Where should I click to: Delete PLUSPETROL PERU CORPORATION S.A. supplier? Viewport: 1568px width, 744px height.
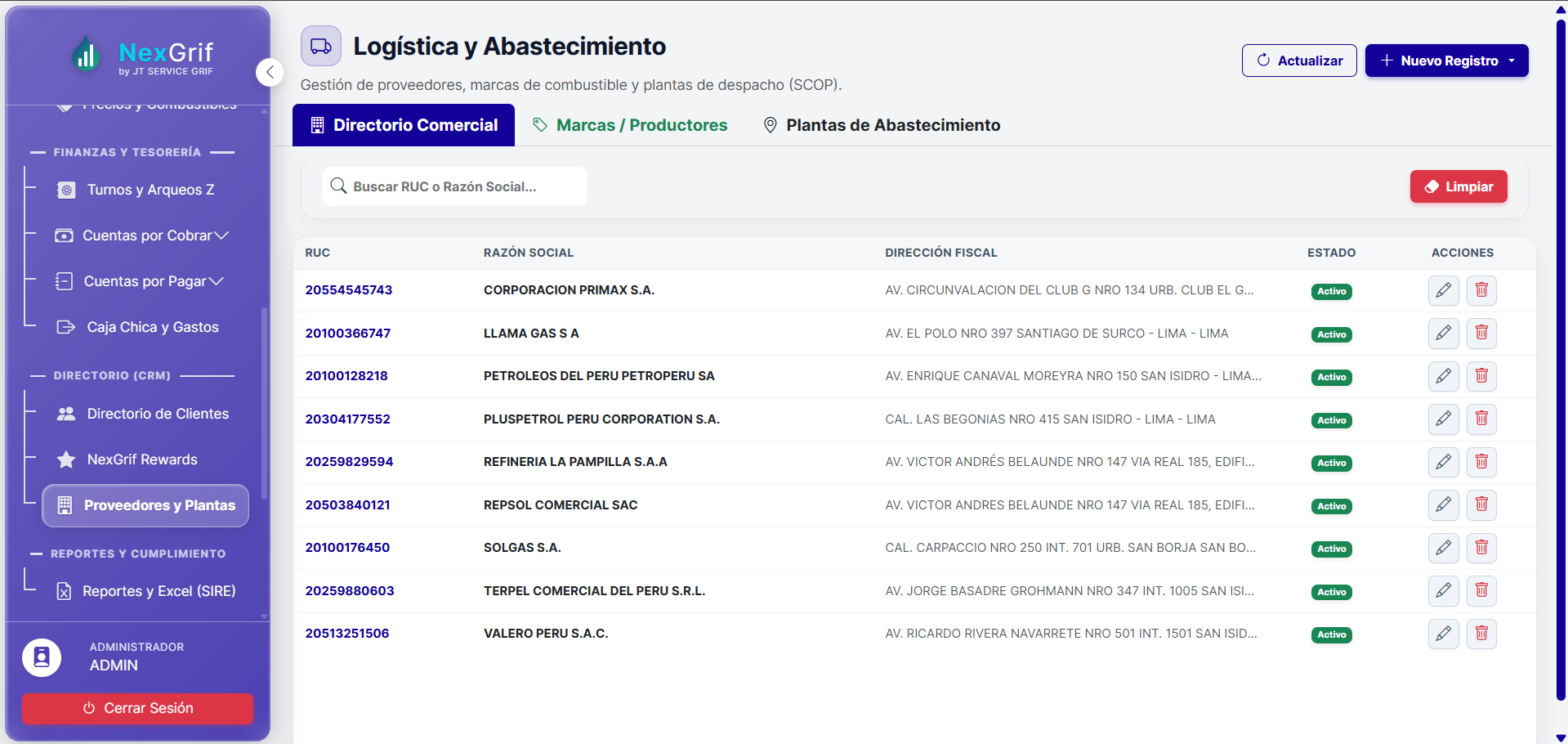coord(1481,419)
